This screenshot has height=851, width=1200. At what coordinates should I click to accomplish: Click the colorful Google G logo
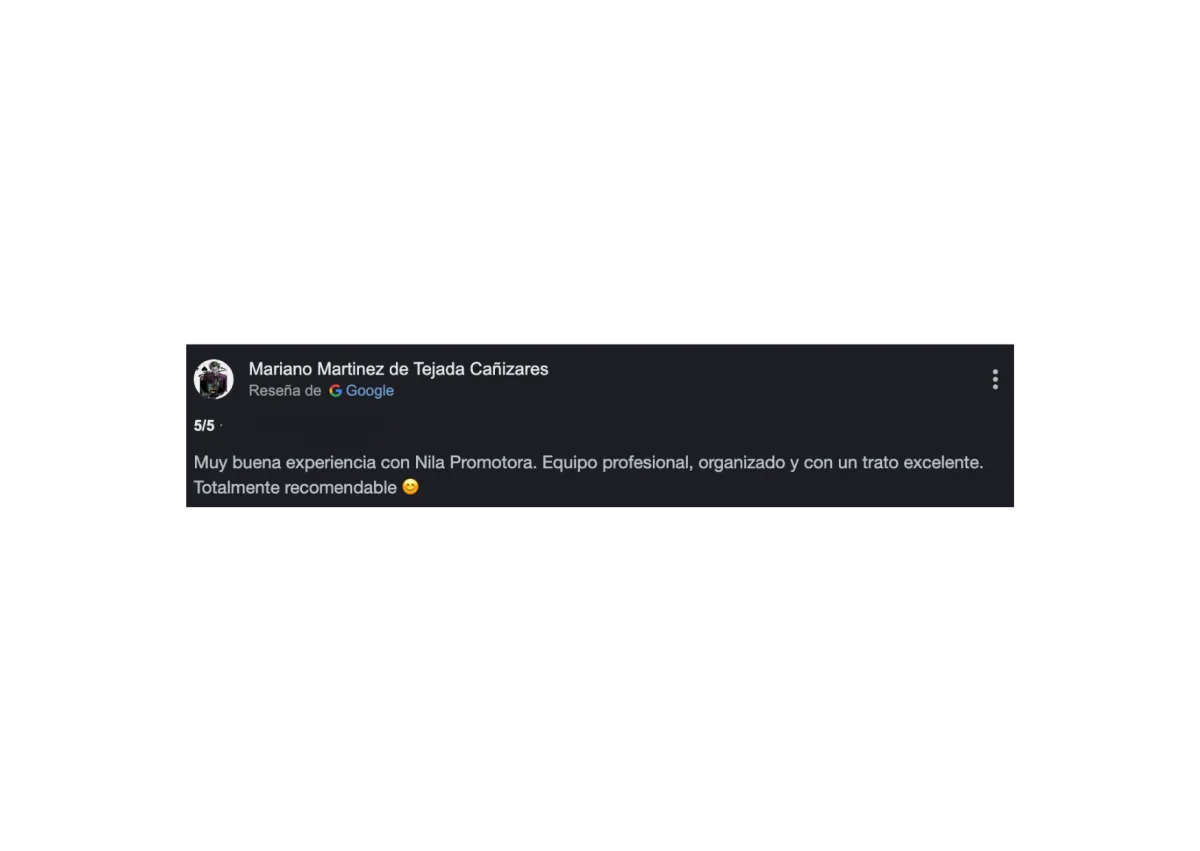click(x=335, y=391)
